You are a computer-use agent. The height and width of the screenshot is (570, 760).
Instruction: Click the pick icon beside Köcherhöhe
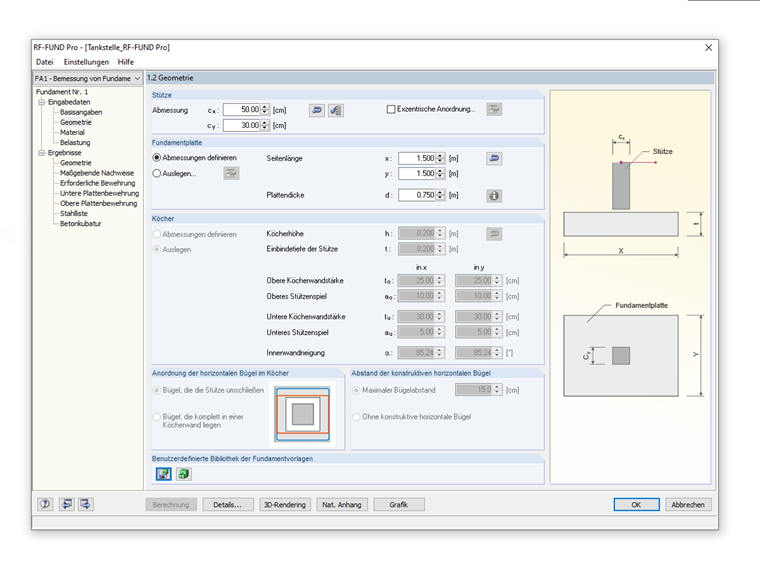point(494,234)
